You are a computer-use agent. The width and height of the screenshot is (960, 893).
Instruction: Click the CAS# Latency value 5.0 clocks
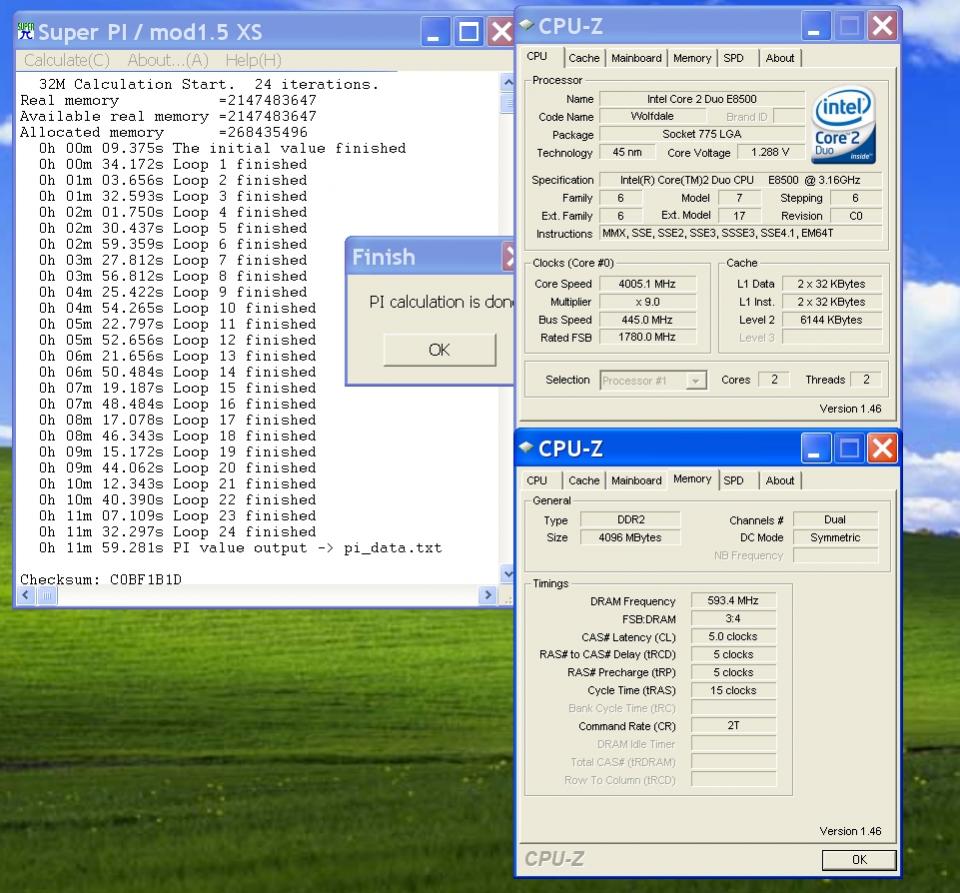pos(733,637)
